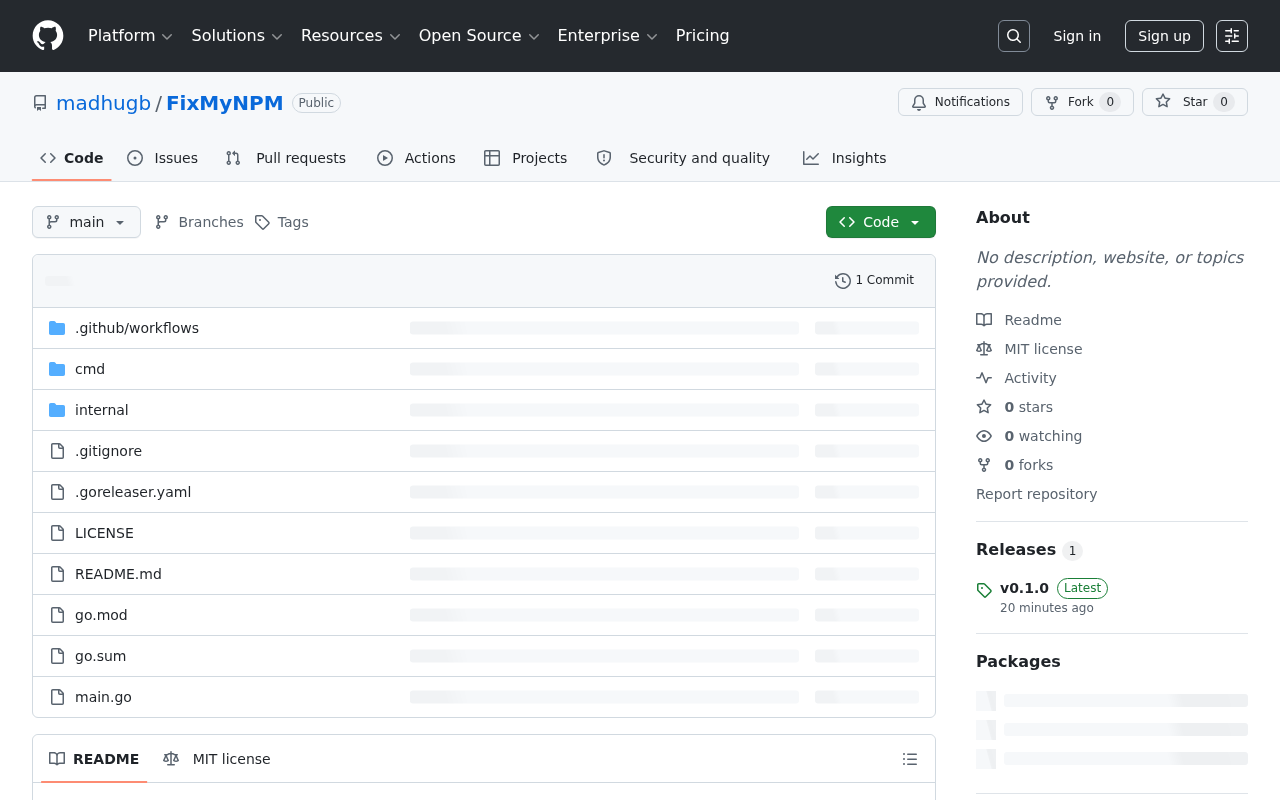Click the MIT license scale icon in About
Image resolution: width=1280 pixels, height=800 pixels.
click(984, 349)
